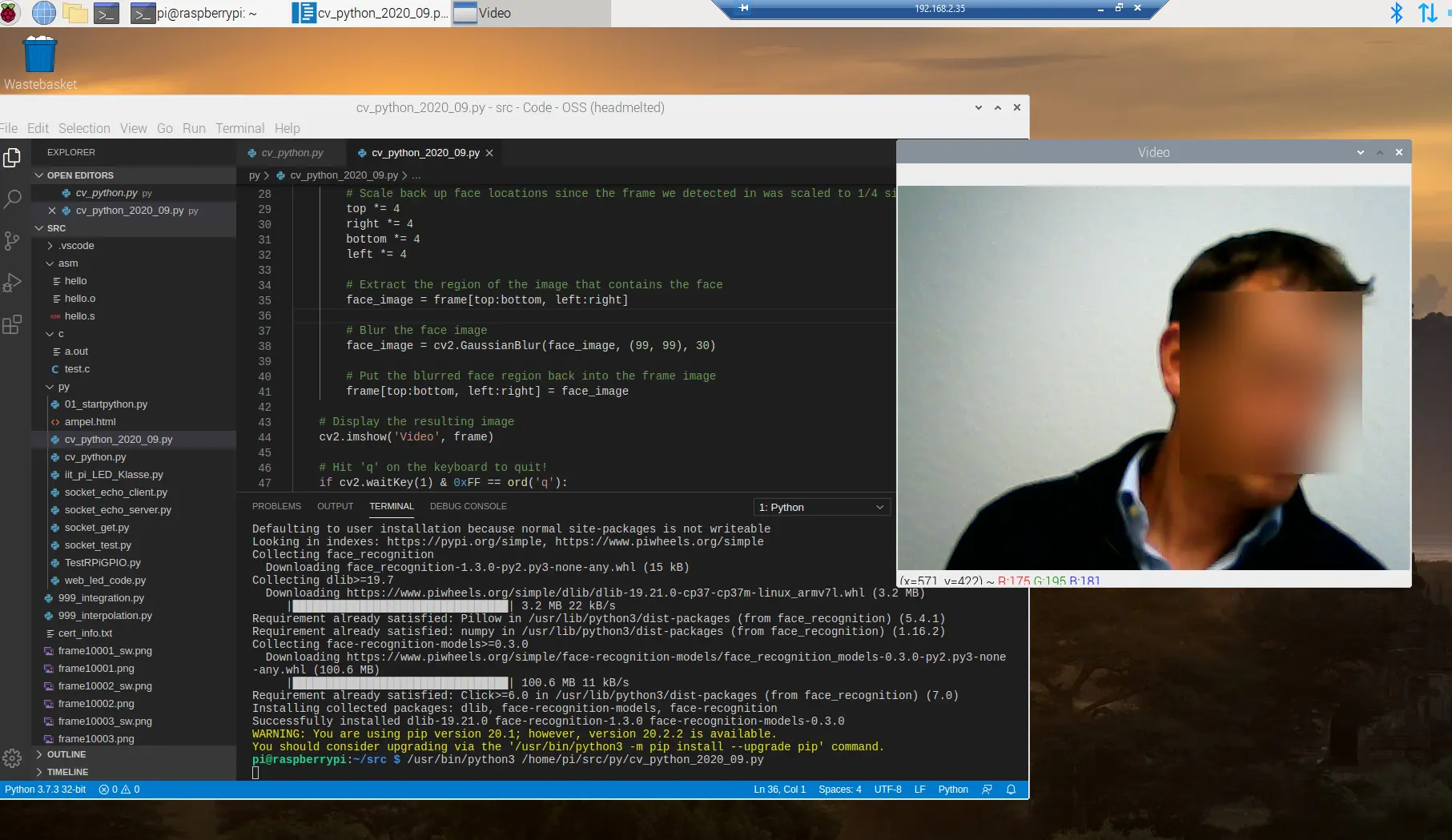Open the Extensions view
This screenshot has width=1452, height=840.
[x=12, y=324]
